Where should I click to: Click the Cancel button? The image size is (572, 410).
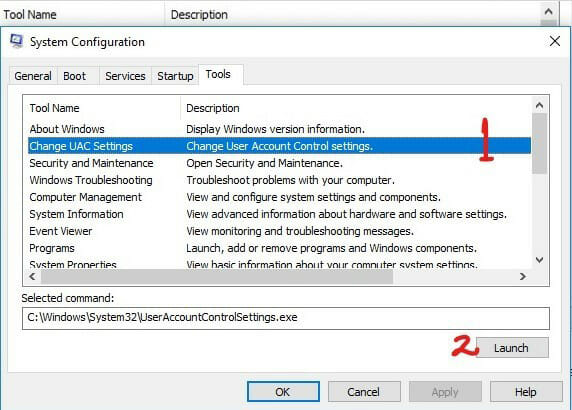[x=364, y=392]
